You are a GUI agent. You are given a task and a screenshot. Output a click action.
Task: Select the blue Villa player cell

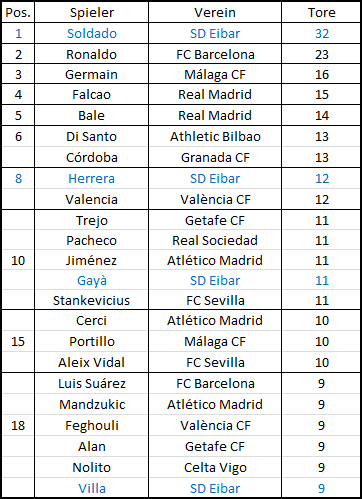(91, 488)
